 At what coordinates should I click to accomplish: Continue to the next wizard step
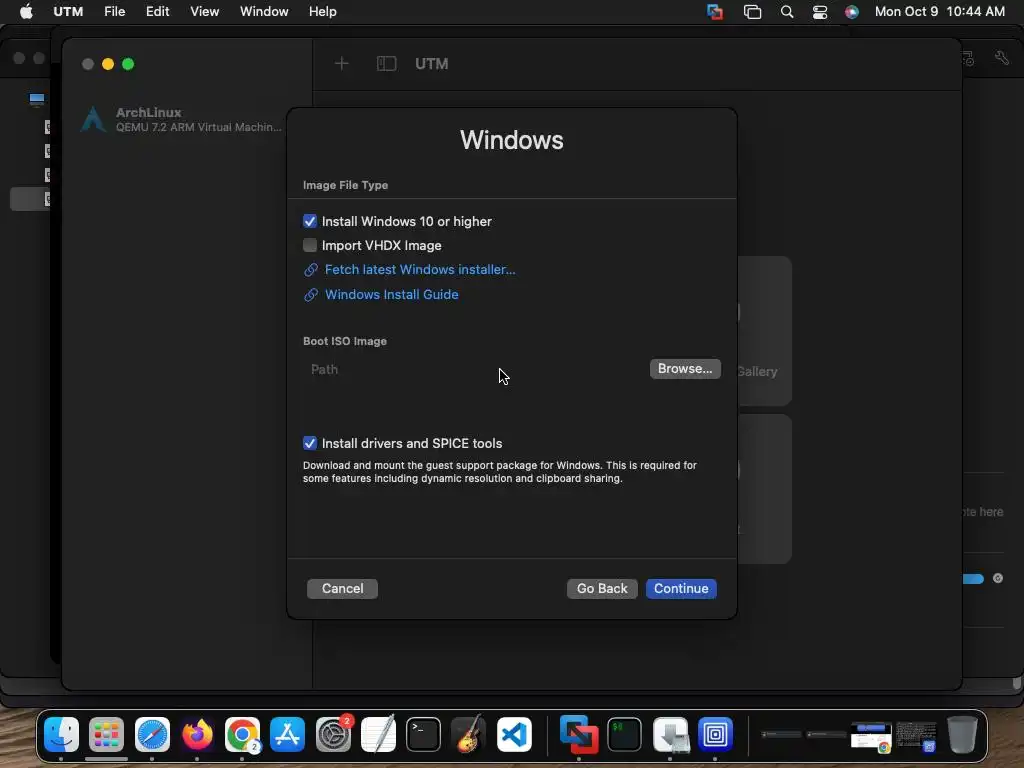(x=681, y=588)
